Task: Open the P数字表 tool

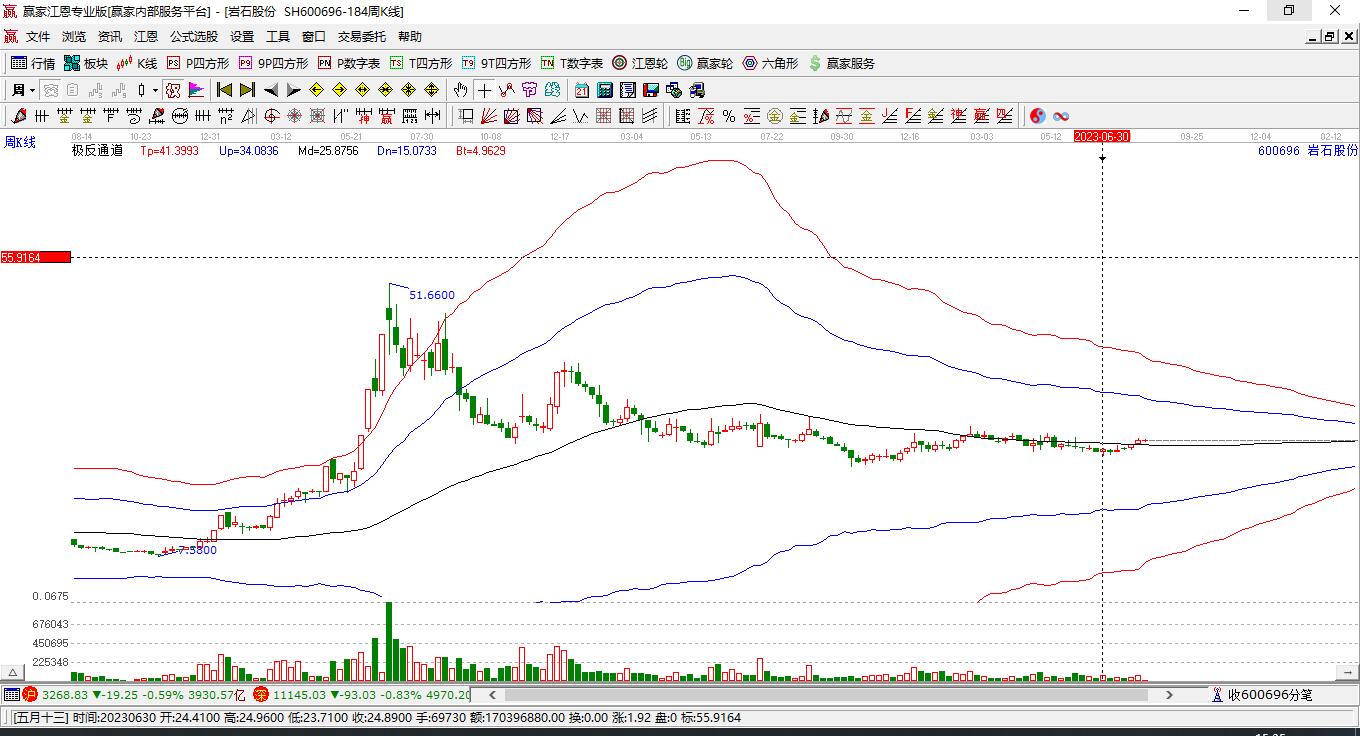Action: [x=349, y=63]
